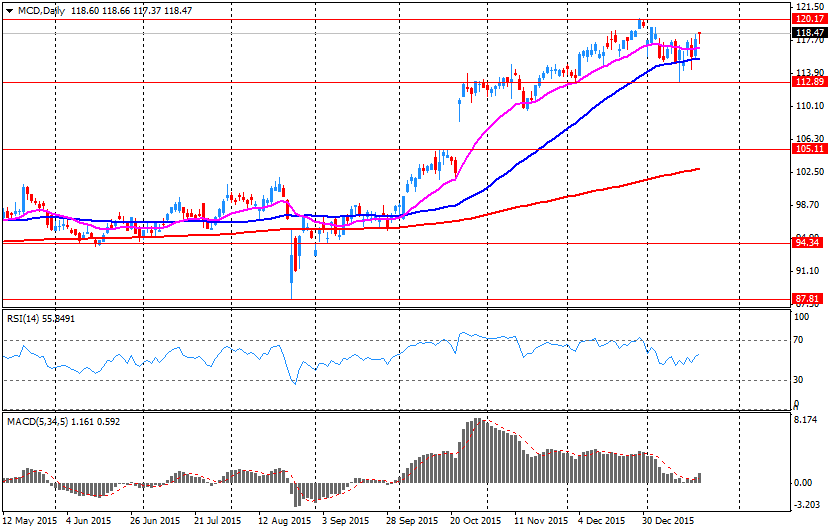The height and width of the screenshot is (529, 830).
Task: Open the chart menu triangle beside MCD,Daily
Action: coord(10,11)
